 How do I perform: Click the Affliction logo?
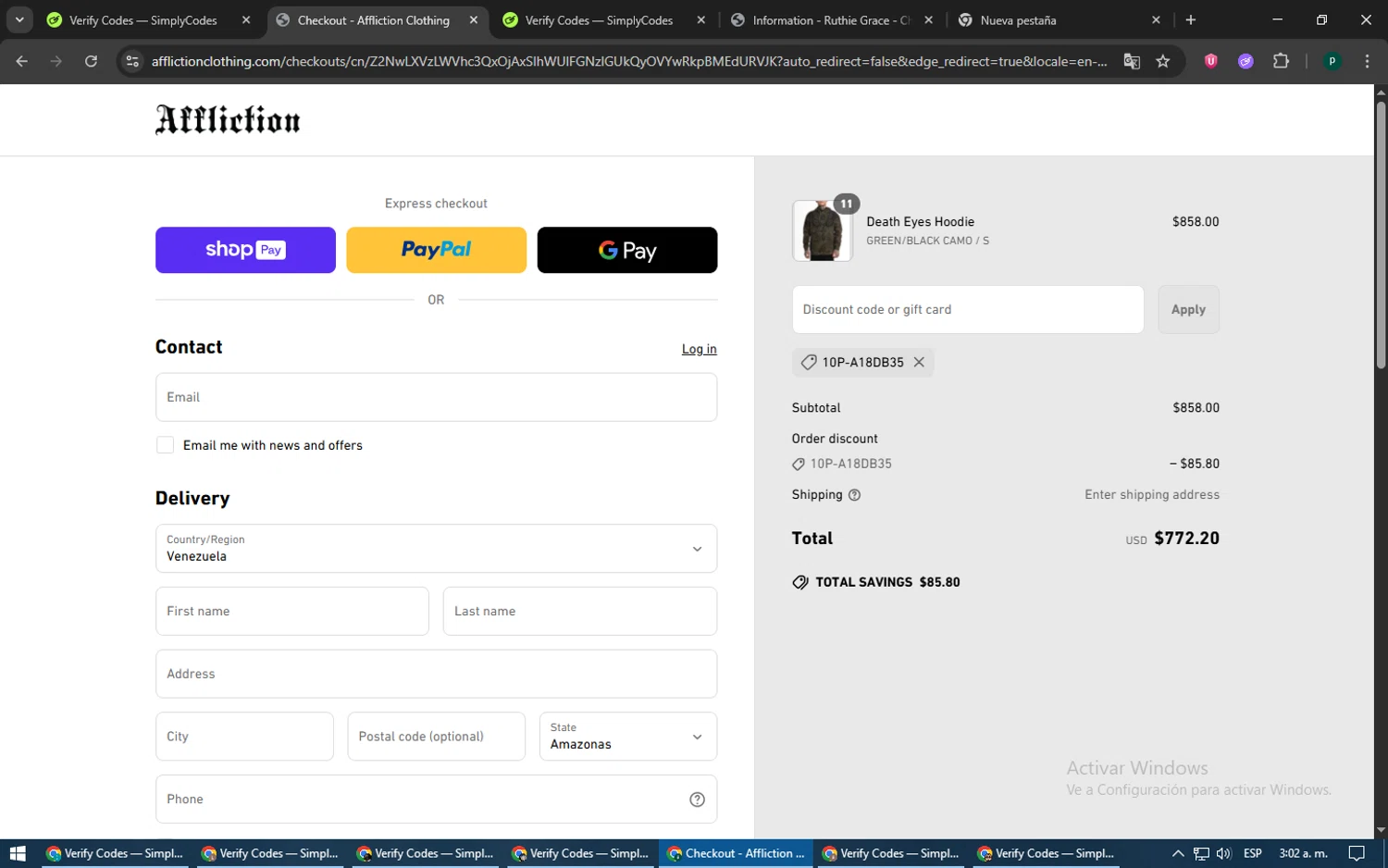point(228,120)
